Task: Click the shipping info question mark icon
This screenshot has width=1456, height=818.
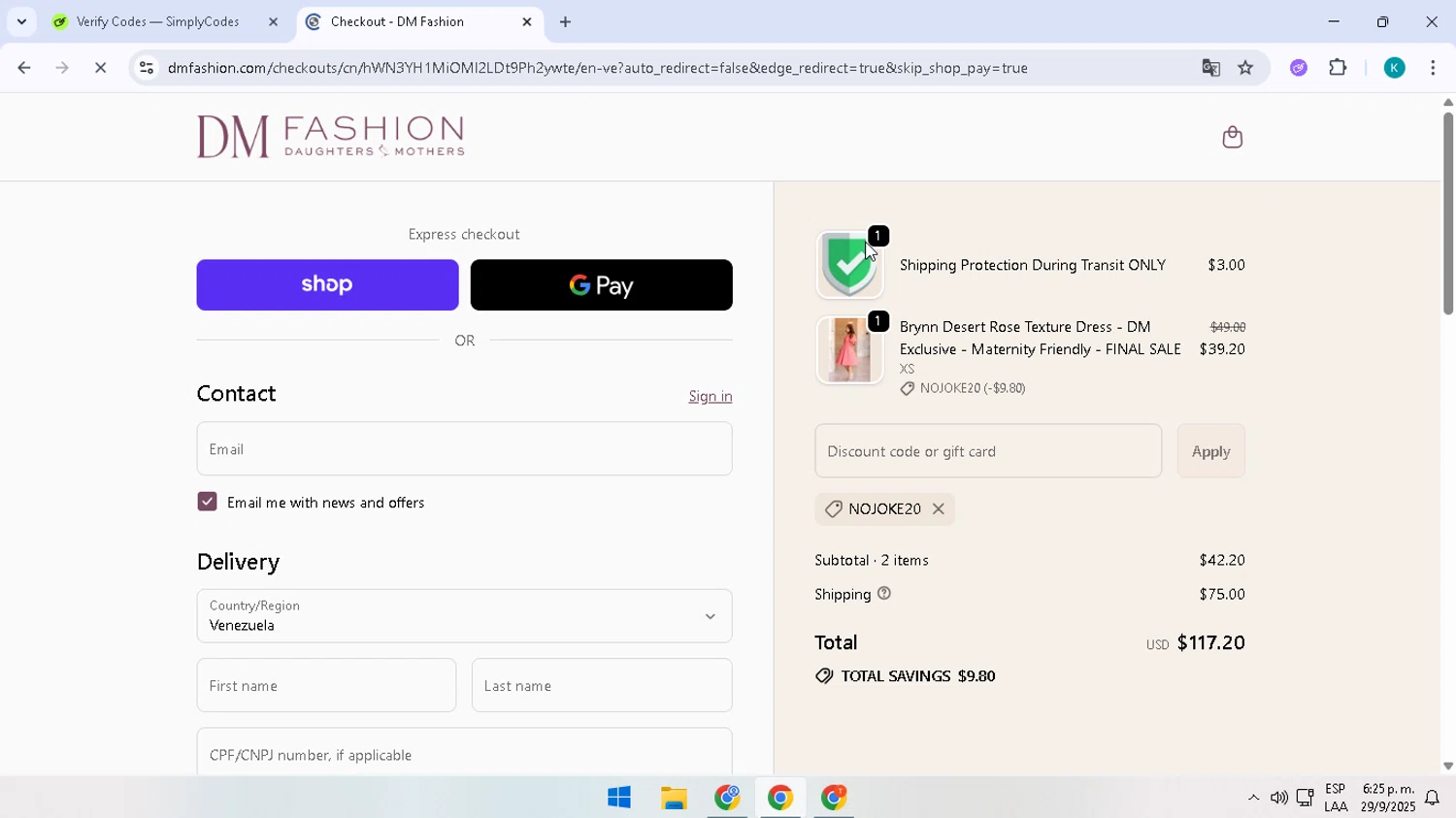Action: coord(884,594)
